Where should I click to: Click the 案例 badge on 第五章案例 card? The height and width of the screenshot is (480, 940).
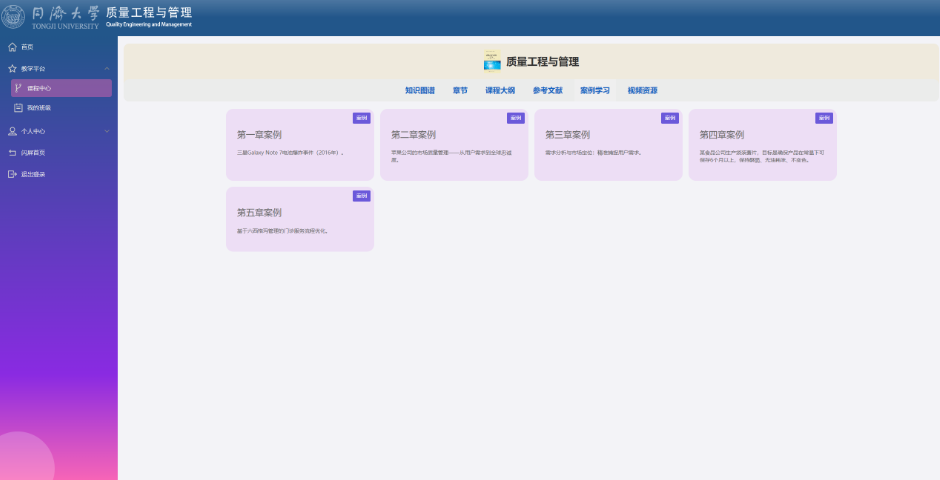point(361,196)
